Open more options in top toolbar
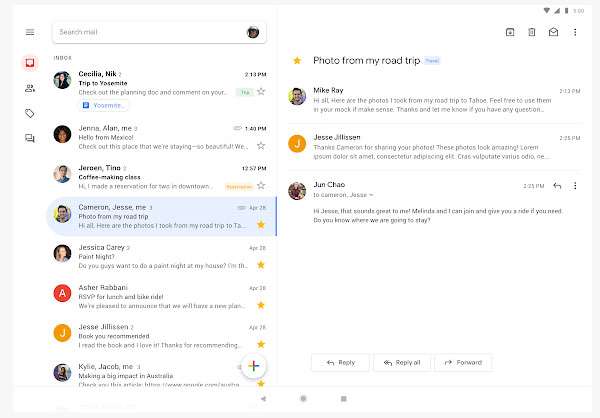This screenshot has width=600, height=418. coord(575,32)
